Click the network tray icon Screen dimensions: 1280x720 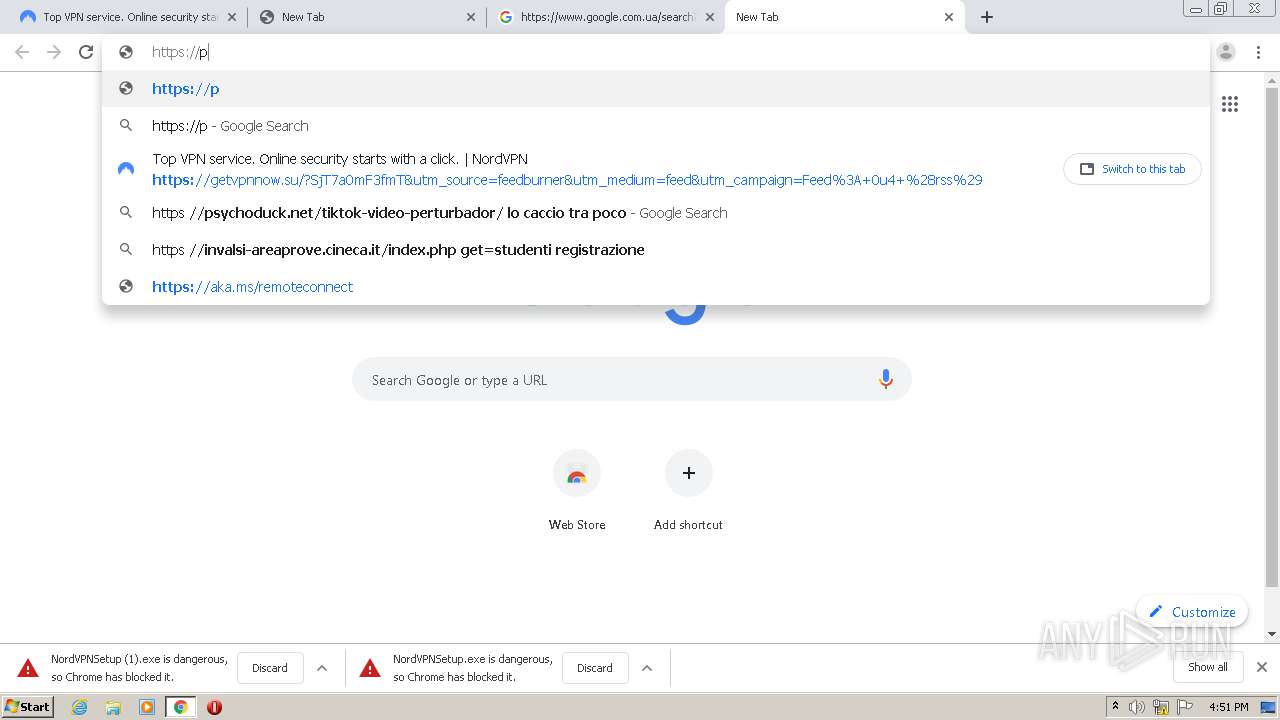(x=1161, y=707)
